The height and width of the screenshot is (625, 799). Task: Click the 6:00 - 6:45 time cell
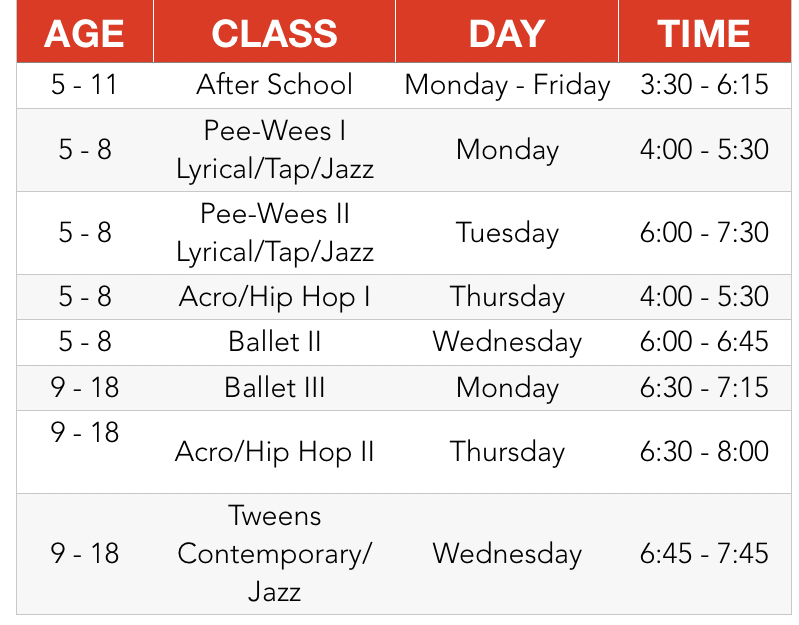(x=705, y=342)
